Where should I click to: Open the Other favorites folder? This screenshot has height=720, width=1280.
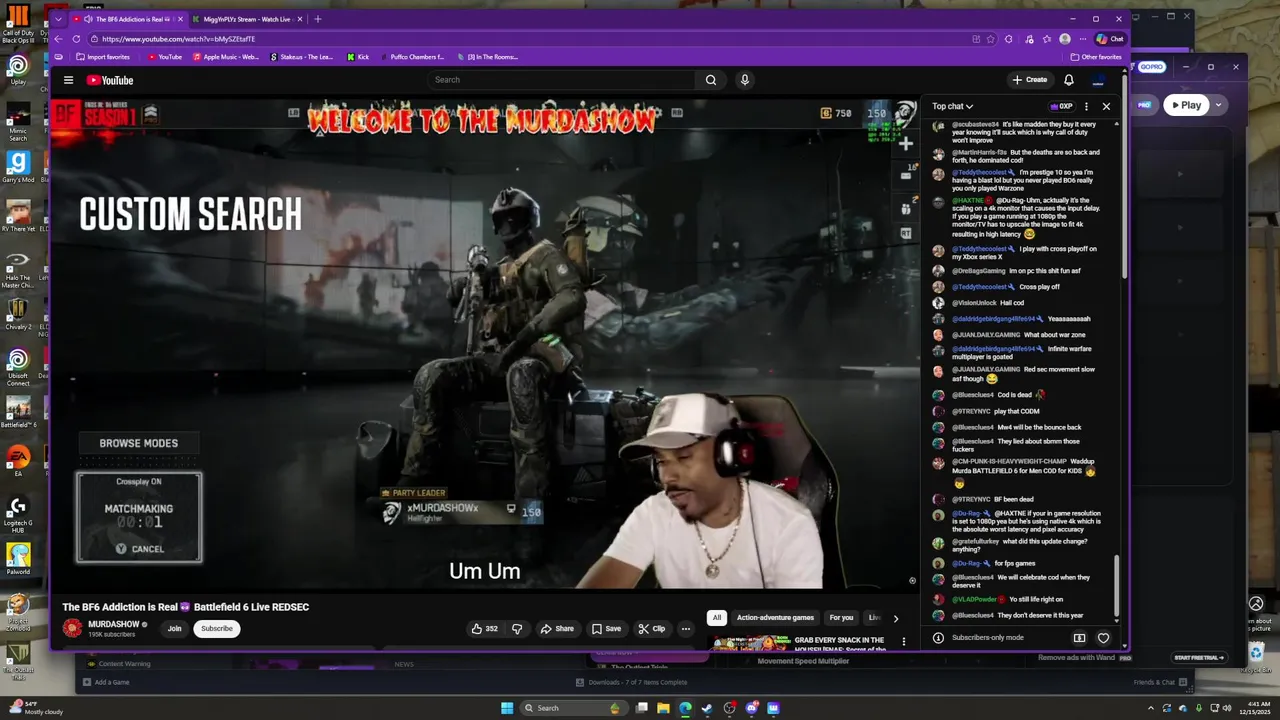click(x=1096, y=57)
